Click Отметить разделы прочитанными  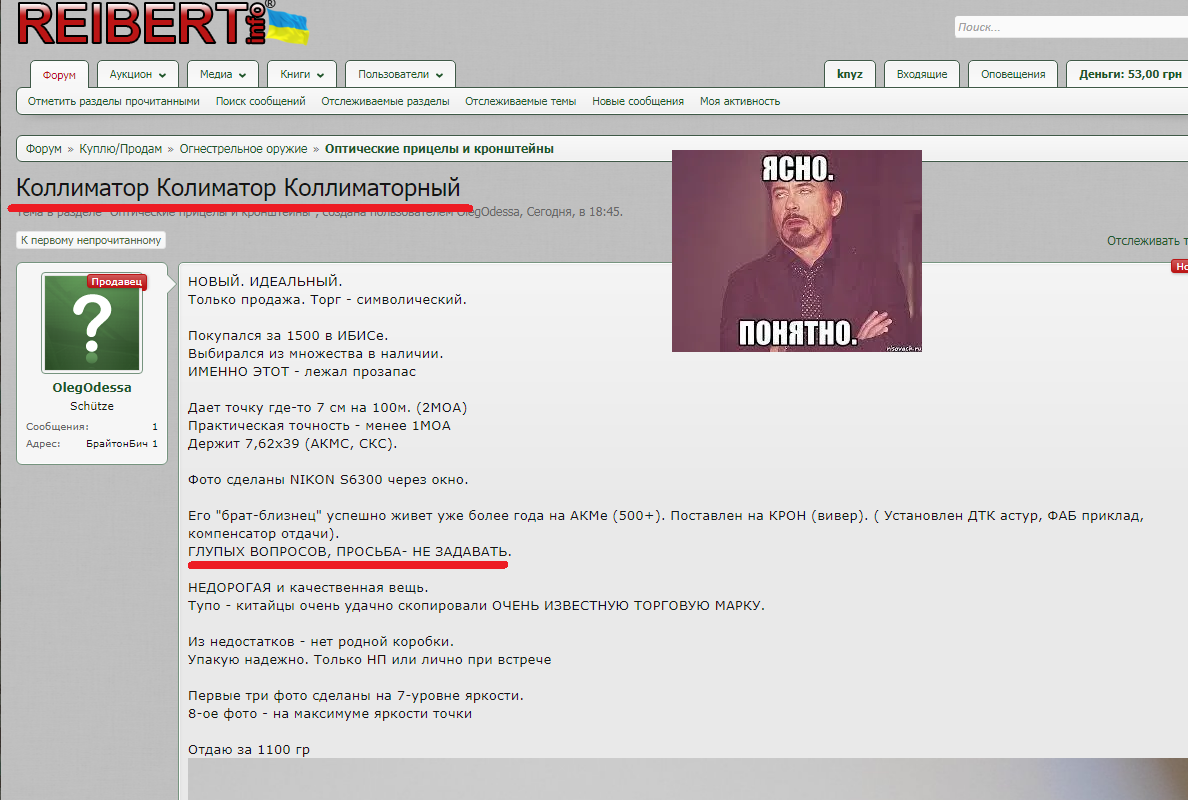click(113, 100)
